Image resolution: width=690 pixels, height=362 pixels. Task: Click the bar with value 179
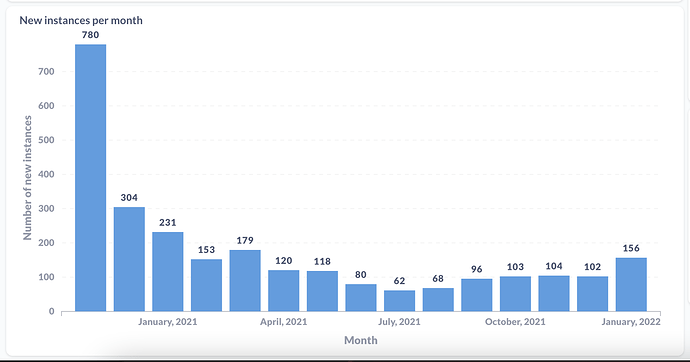(245, 281)
